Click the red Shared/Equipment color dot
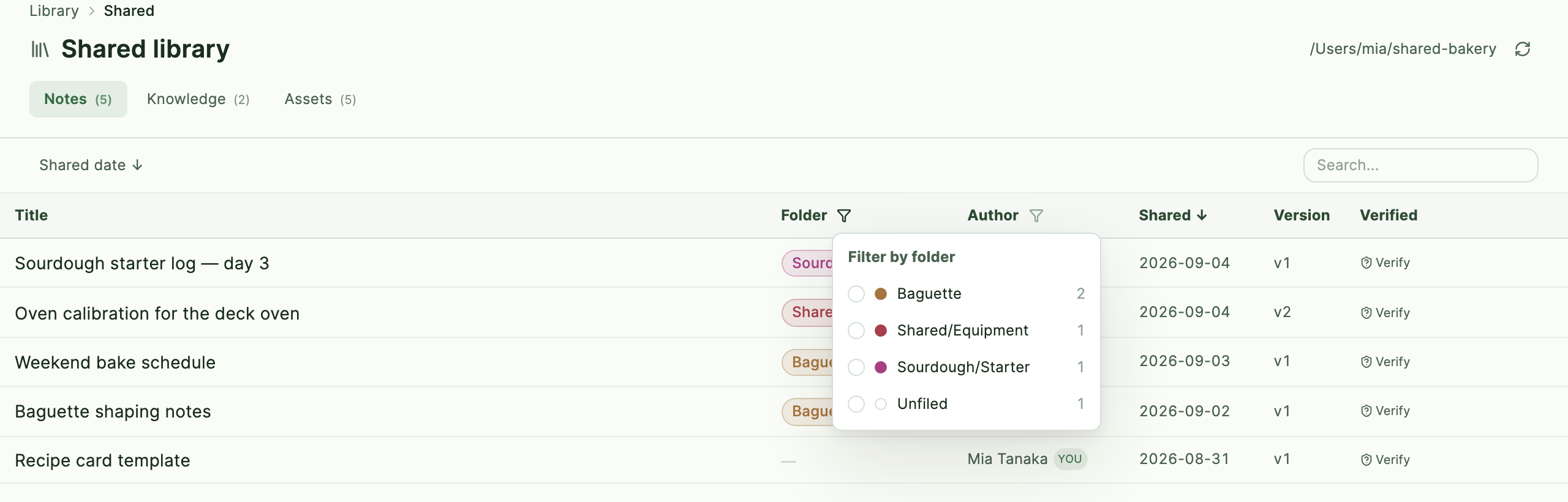Screen dimensions: 1568x502 tap(881, 331)
